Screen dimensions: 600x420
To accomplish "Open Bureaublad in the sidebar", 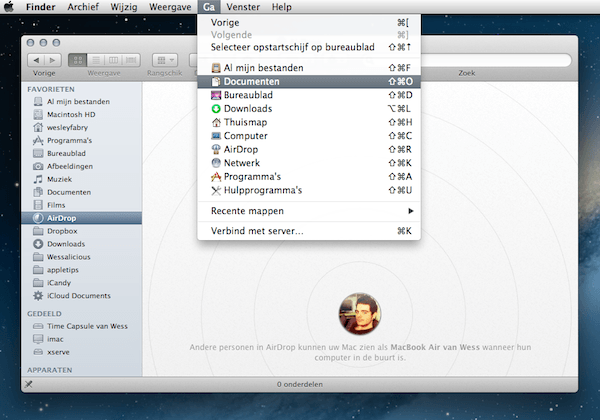I will point(82,153).
